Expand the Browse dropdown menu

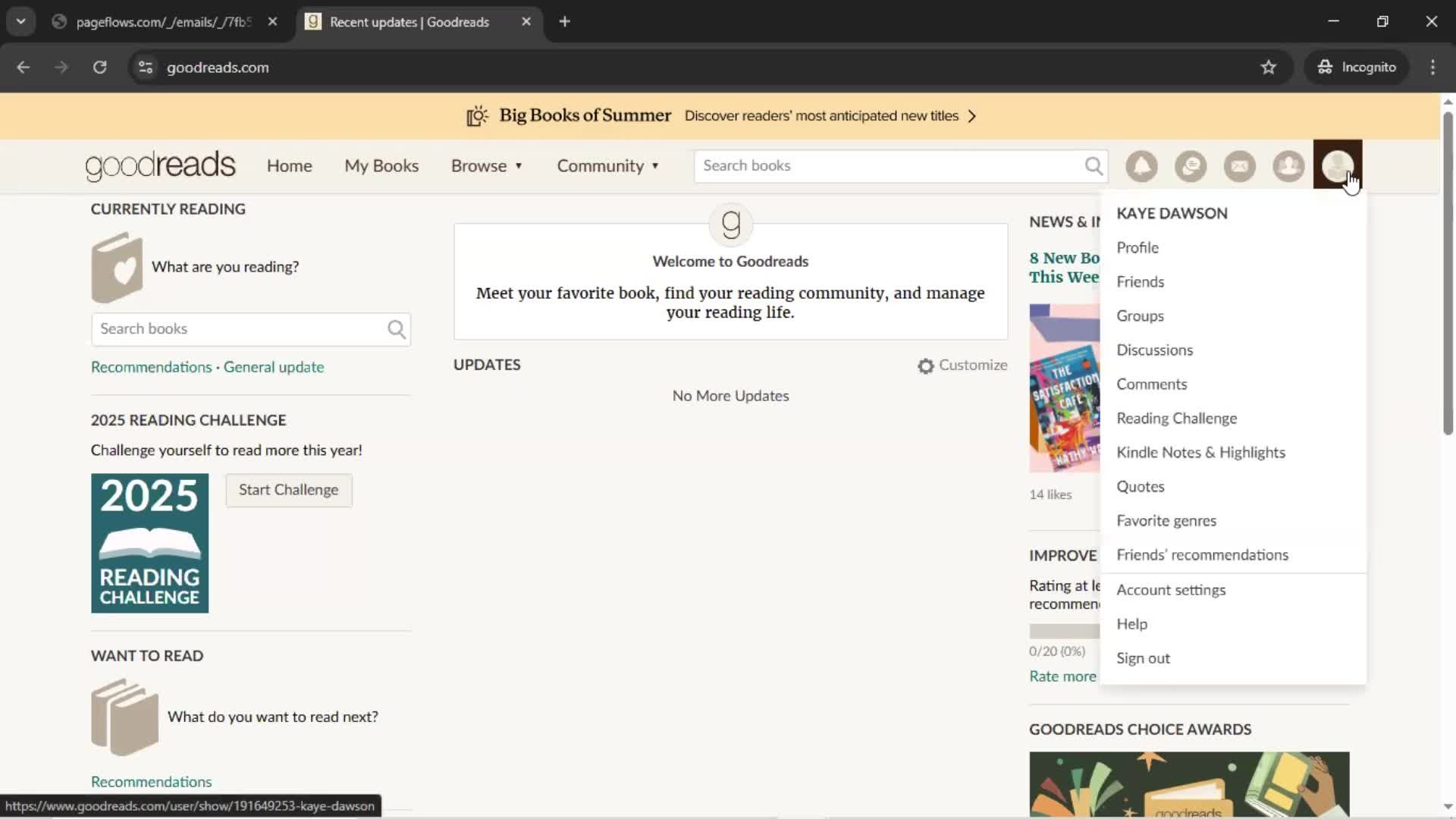(x=487, y=166)
